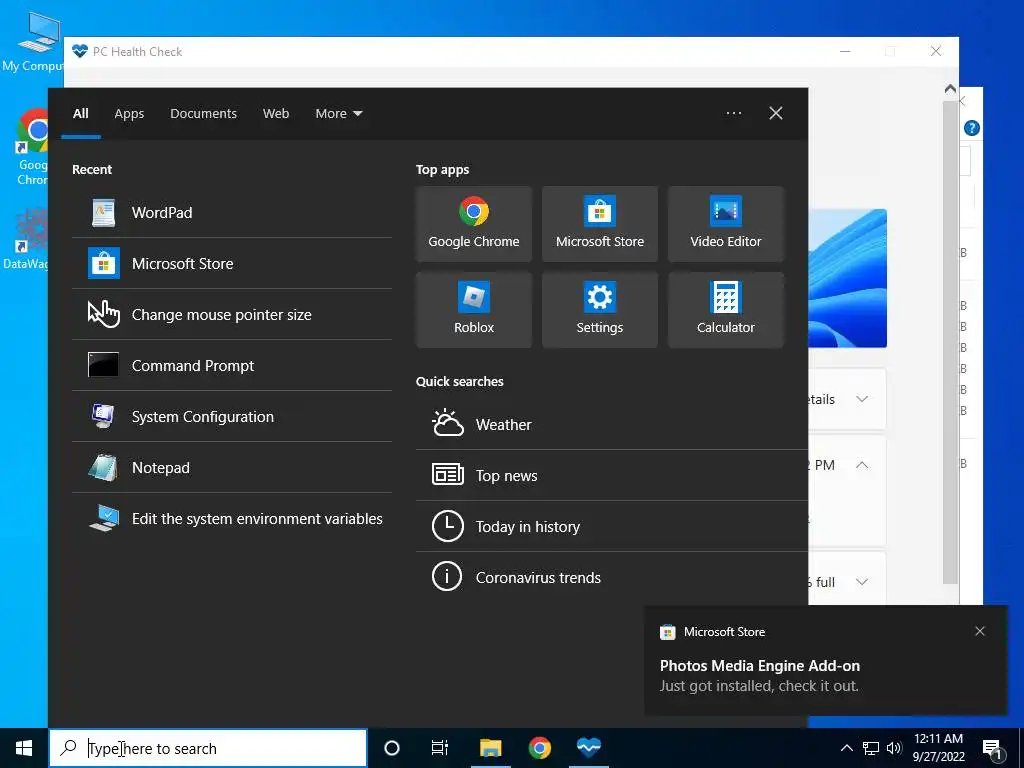Switch to the Web search tab
The width and height of the screenshot is (1024, 768).
pyautogui.click(x=276, y=114)
